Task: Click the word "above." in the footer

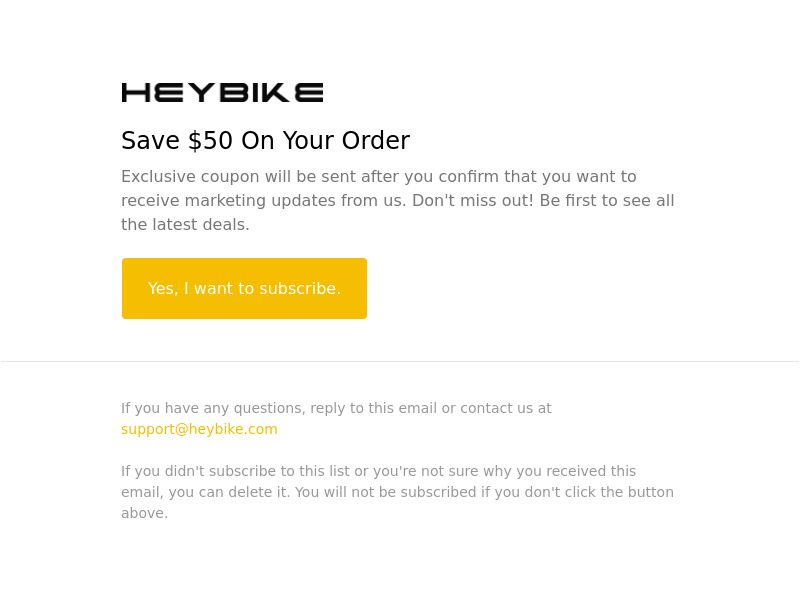Action: [x=144, y=513]
